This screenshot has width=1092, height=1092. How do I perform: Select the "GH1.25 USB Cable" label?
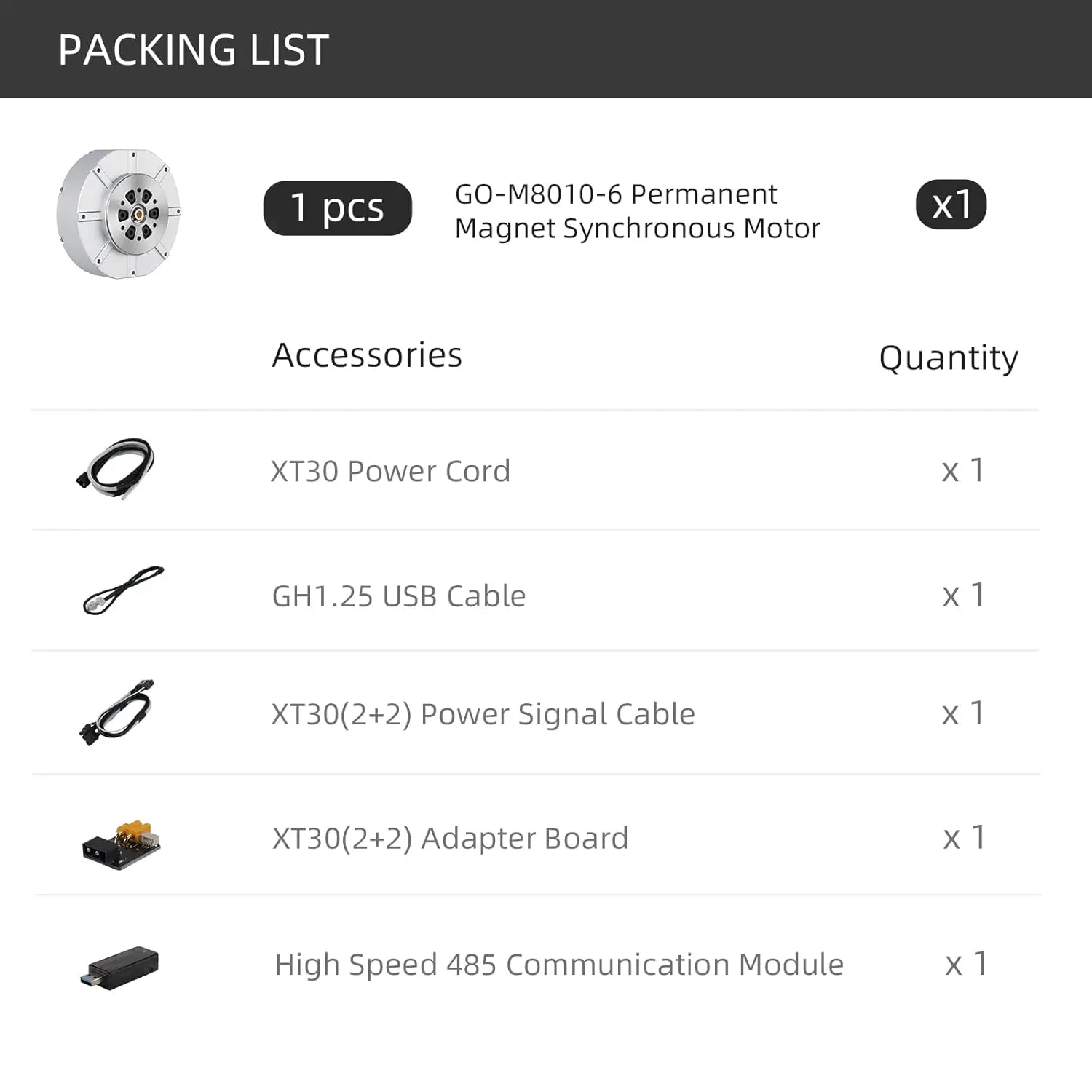pos(399,596)
